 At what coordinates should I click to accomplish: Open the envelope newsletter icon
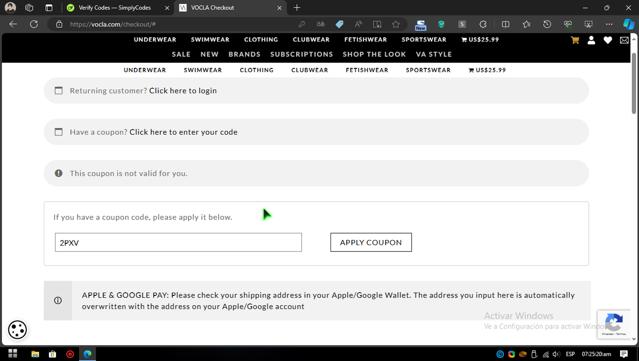point(624,40)
